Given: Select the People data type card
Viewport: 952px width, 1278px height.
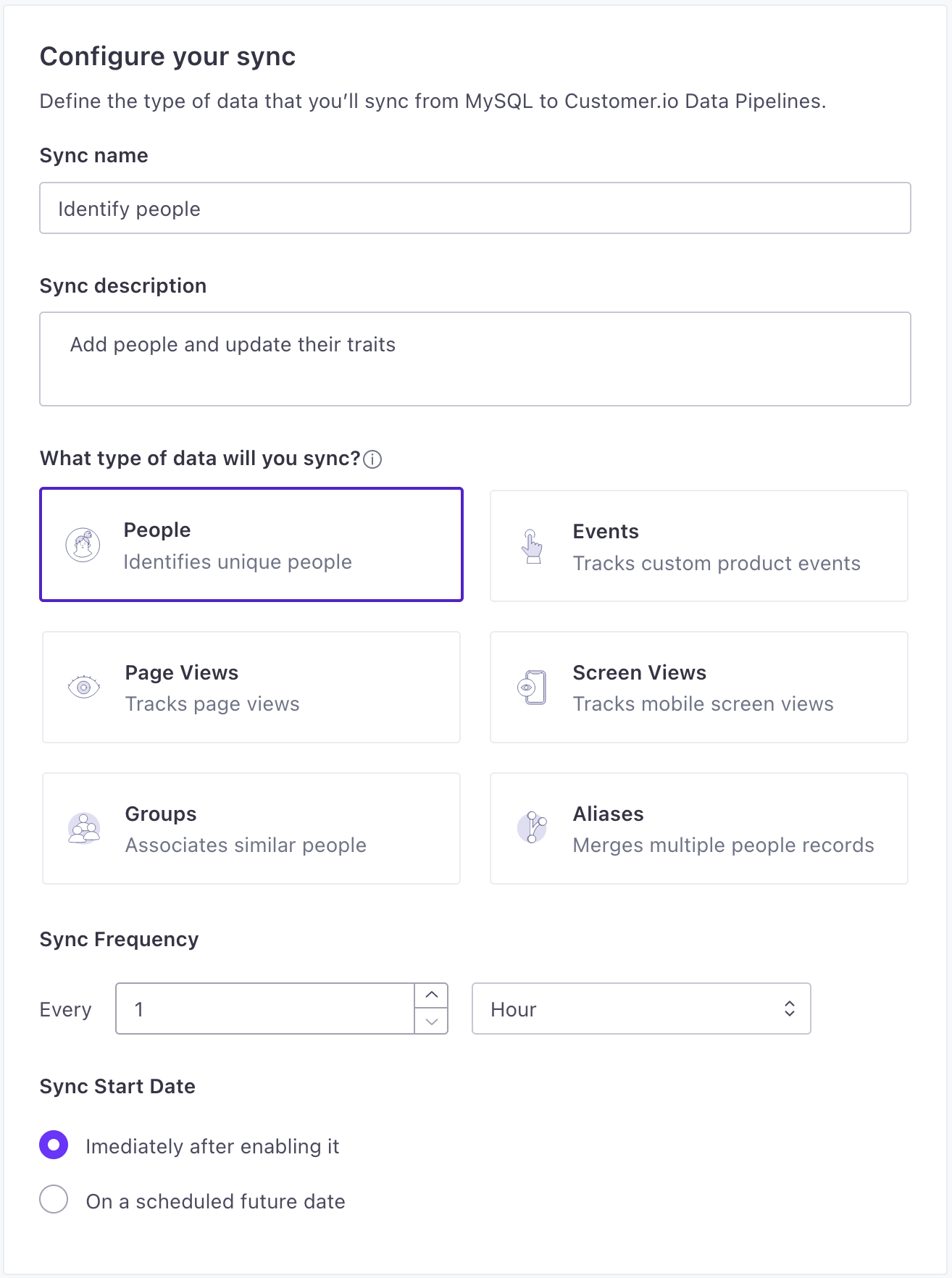Looking at the screenshot, I should click(x=251, y=545).
